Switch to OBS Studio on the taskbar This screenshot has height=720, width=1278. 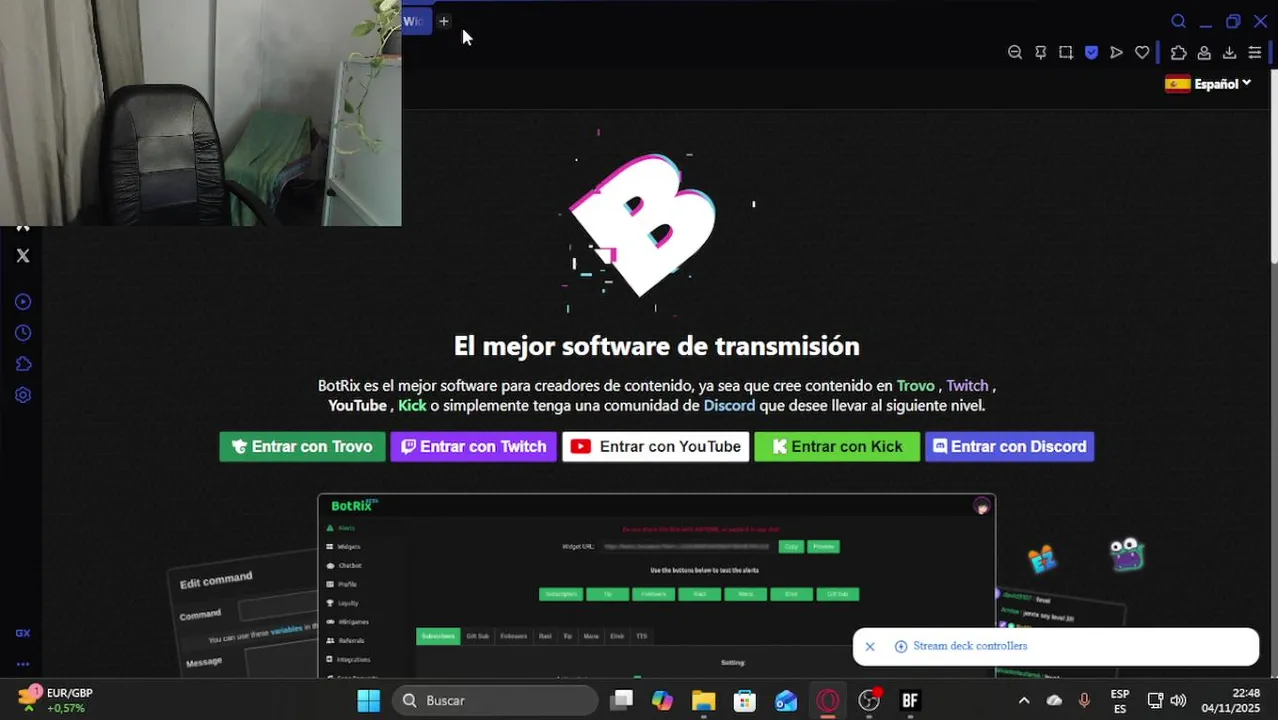[x=869, y=701]
